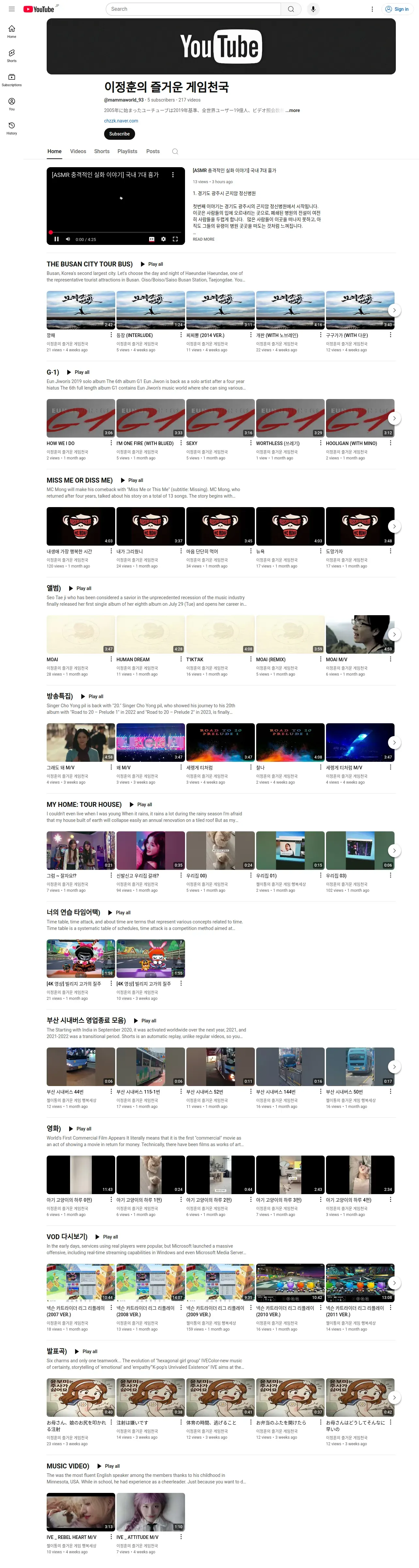Subscribe to the channel

click(119, 134)
